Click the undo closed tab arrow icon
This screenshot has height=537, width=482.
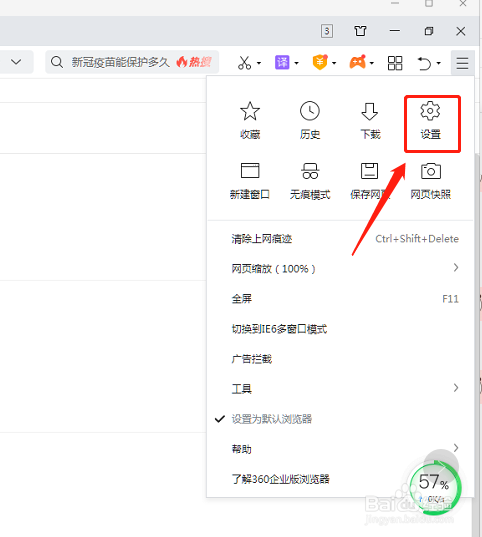coord(424,63)
